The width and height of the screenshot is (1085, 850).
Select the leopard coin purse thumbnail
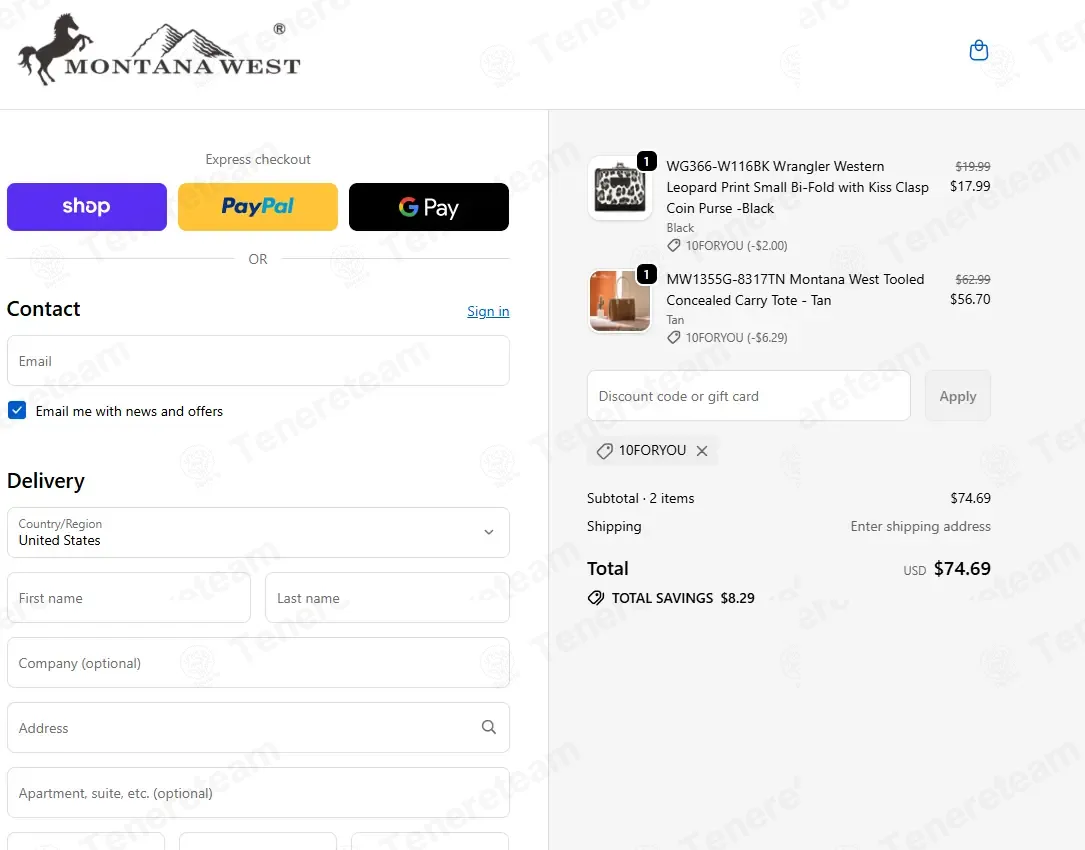(619, 188)
